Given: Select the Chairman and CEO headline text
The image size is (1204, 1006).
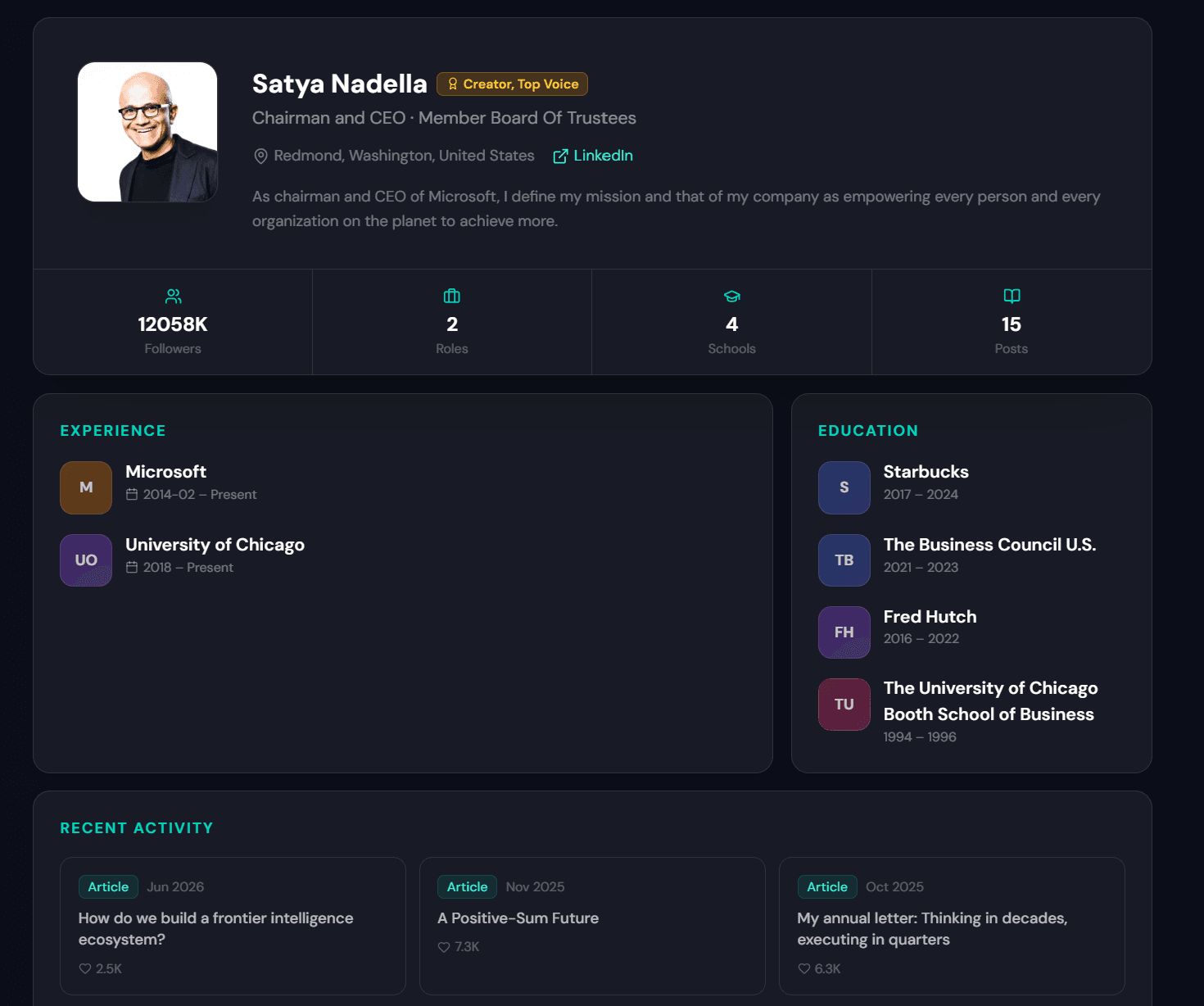Looking at the screenshot, I should [444, 118].
